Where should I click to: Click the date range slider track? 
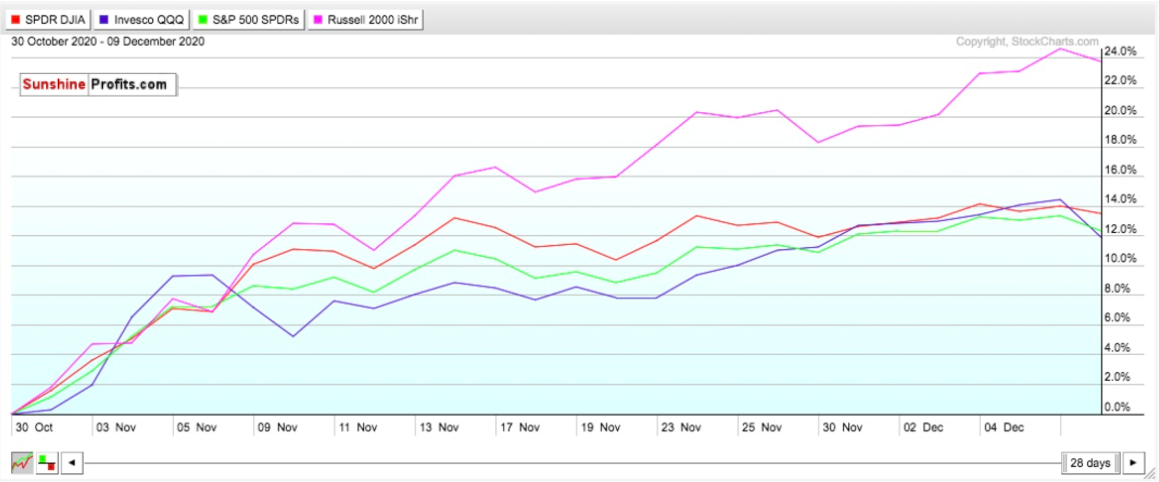571,464
